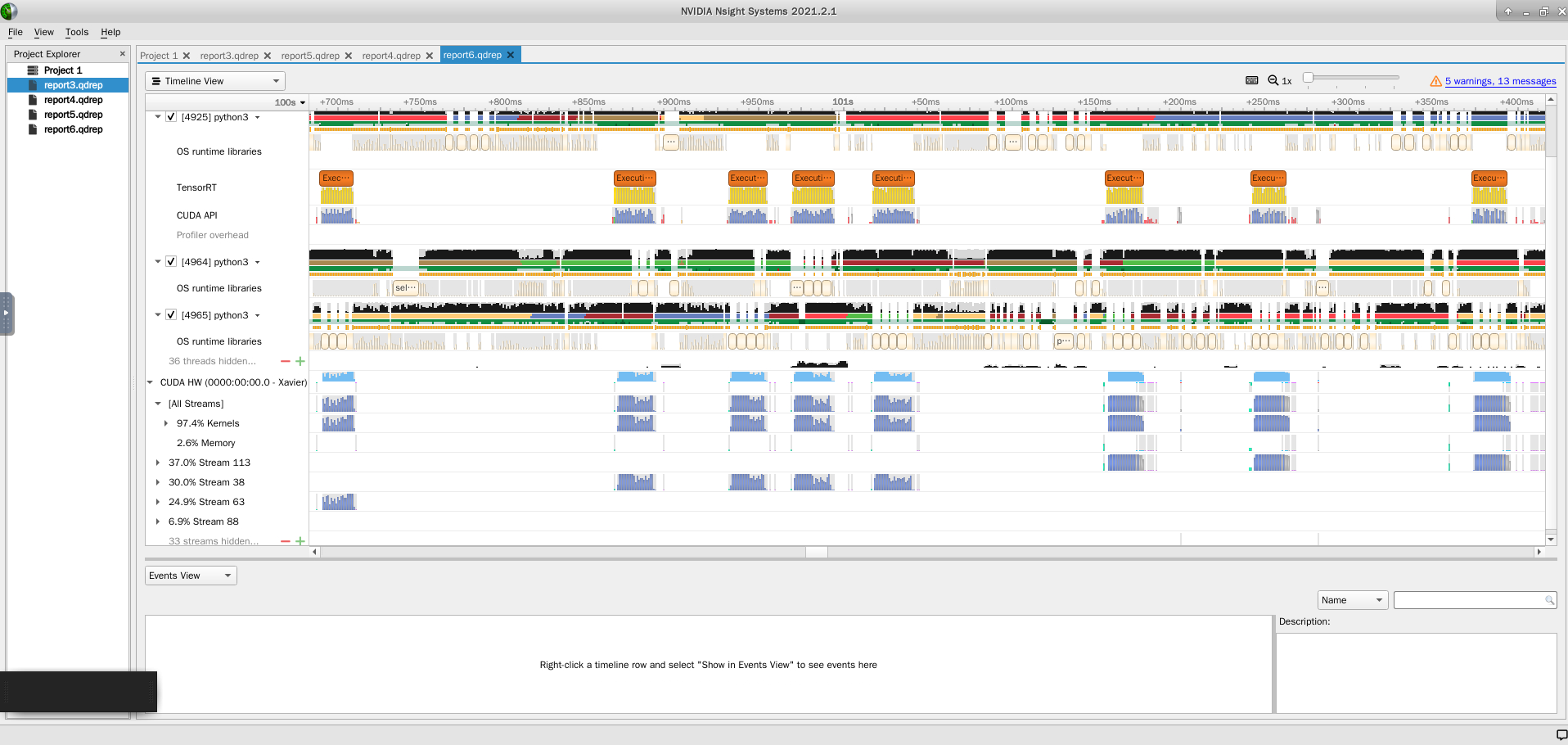Open the Timeline View dropdown

[x=215, y=81]
